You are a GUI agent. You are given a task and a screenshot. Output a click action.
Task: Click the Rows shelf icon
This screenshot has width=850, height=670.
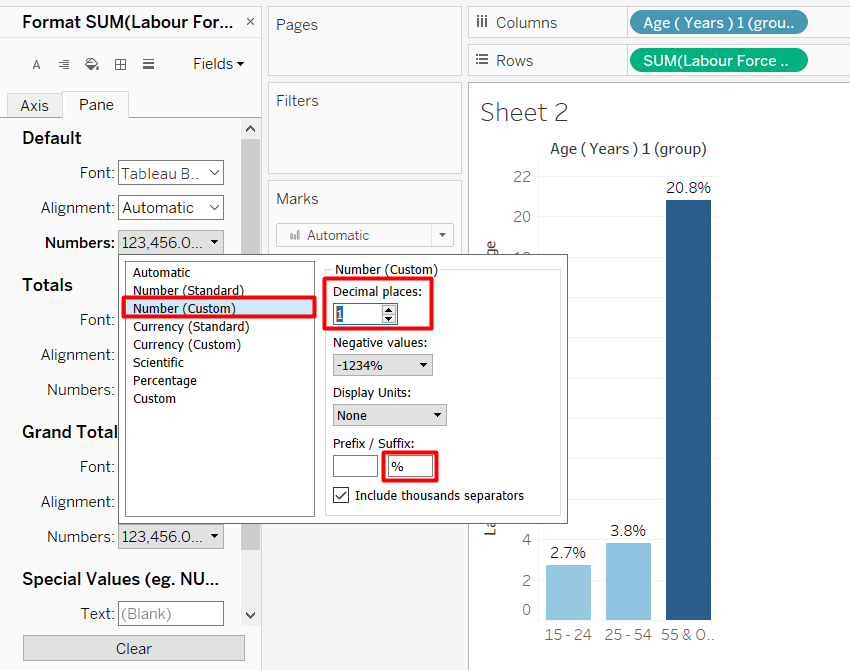coord(482,60)
